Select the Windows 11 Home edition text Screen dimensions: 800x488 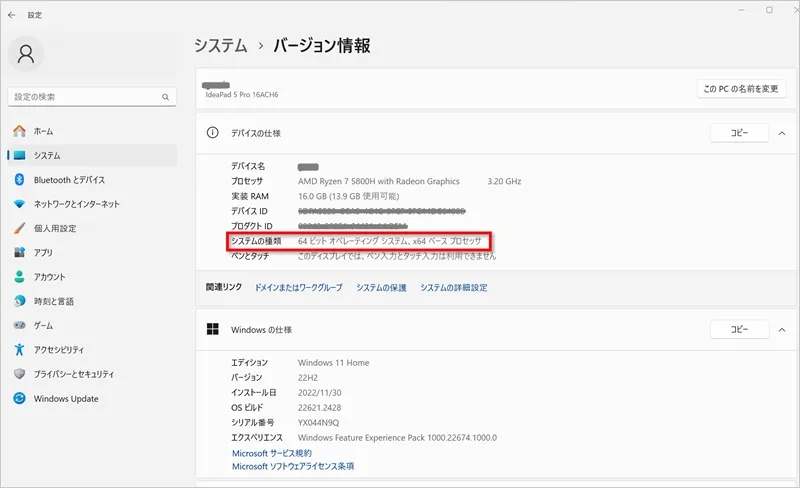pyautogui.click(x=334, y=363)
